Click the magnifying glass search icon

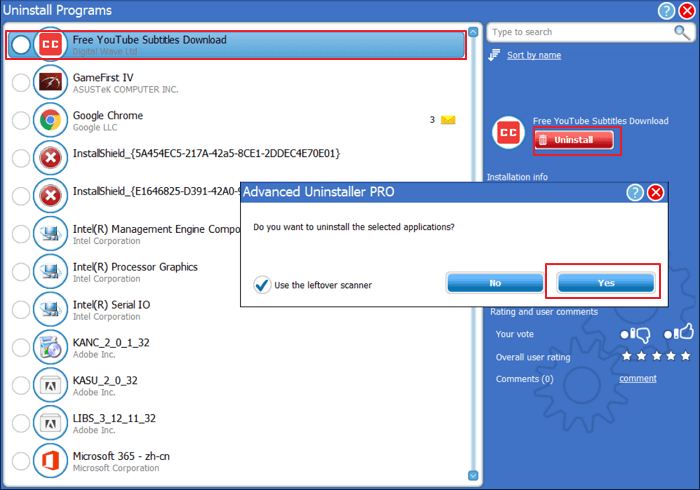tap(682, 32)
